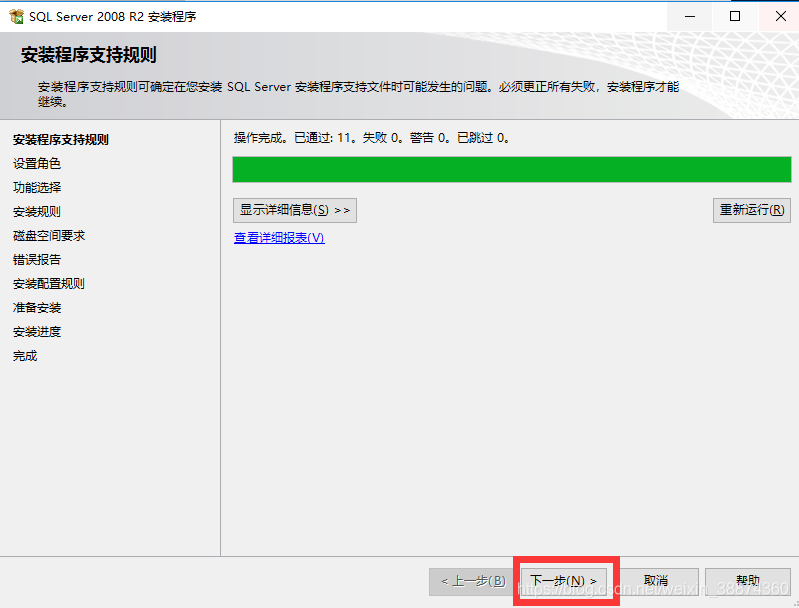Close the SQL Server setup window
This screenshot has height=608, width=799.
pyautogui.click(x=780, y=16)
